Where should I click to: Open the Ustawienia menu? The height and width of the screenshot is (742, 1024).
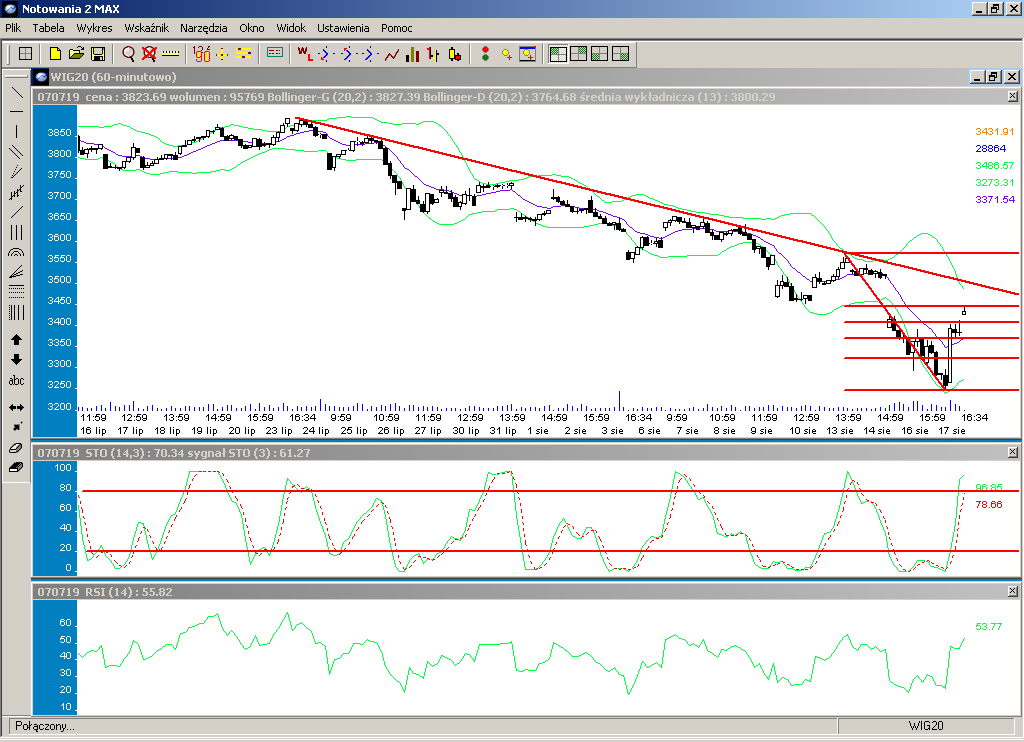click(x=343, y=28)
